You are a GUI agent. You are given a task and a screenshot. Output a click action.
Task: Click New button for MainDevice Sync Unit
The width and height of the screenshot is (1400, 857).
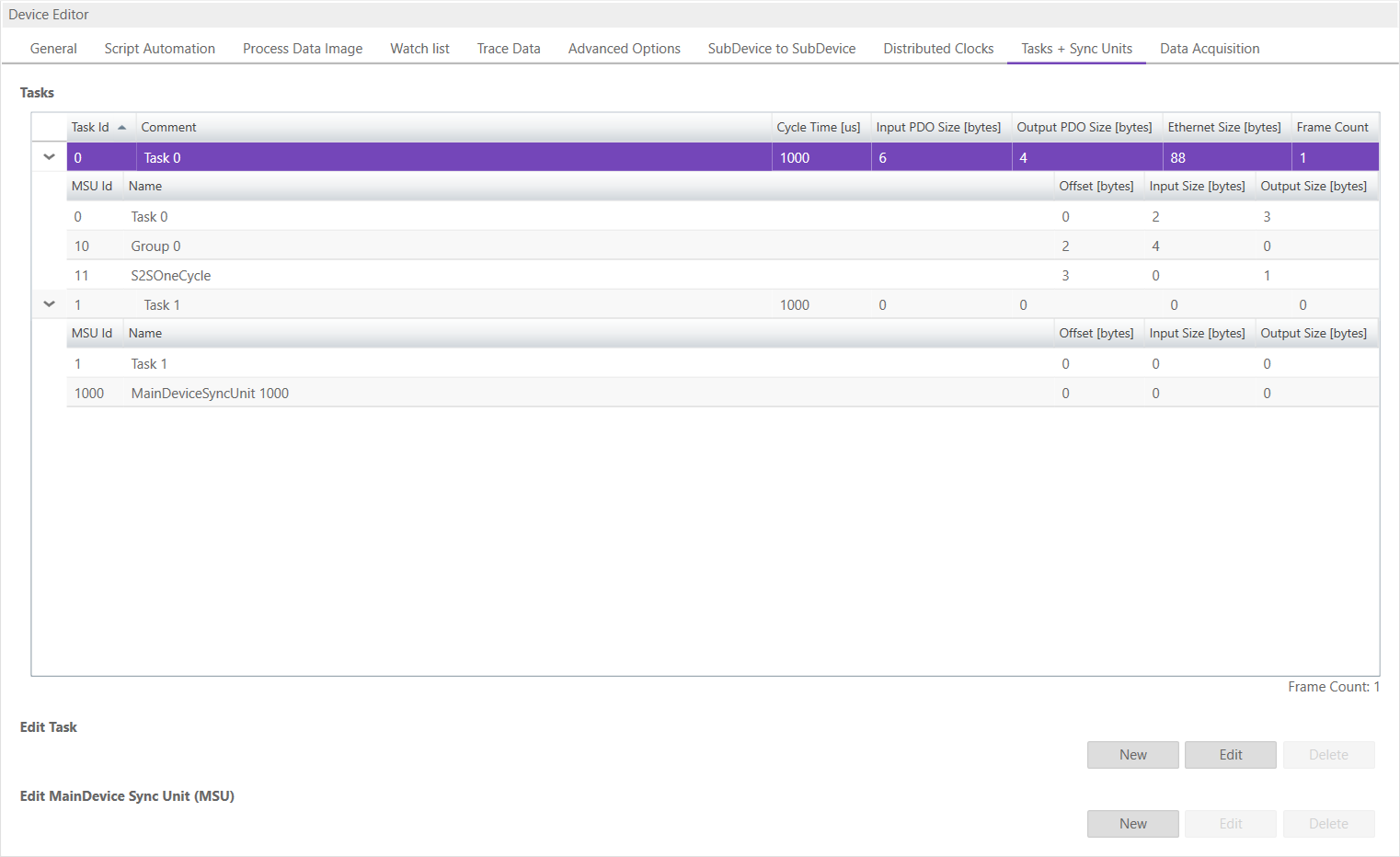pyautogui.click(x=1132, y=824)
